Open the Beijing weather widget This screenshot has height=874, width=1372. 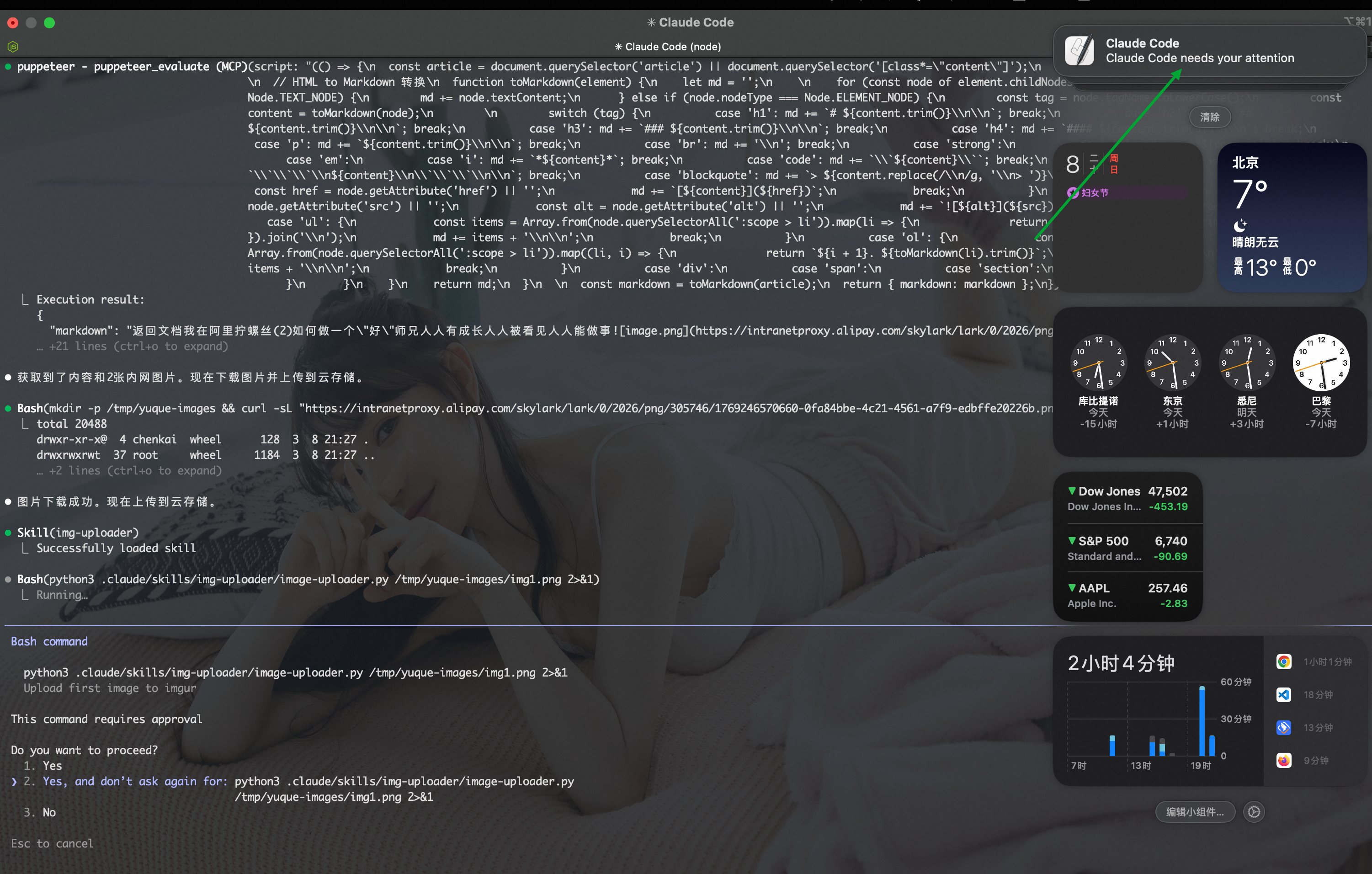1291,218
